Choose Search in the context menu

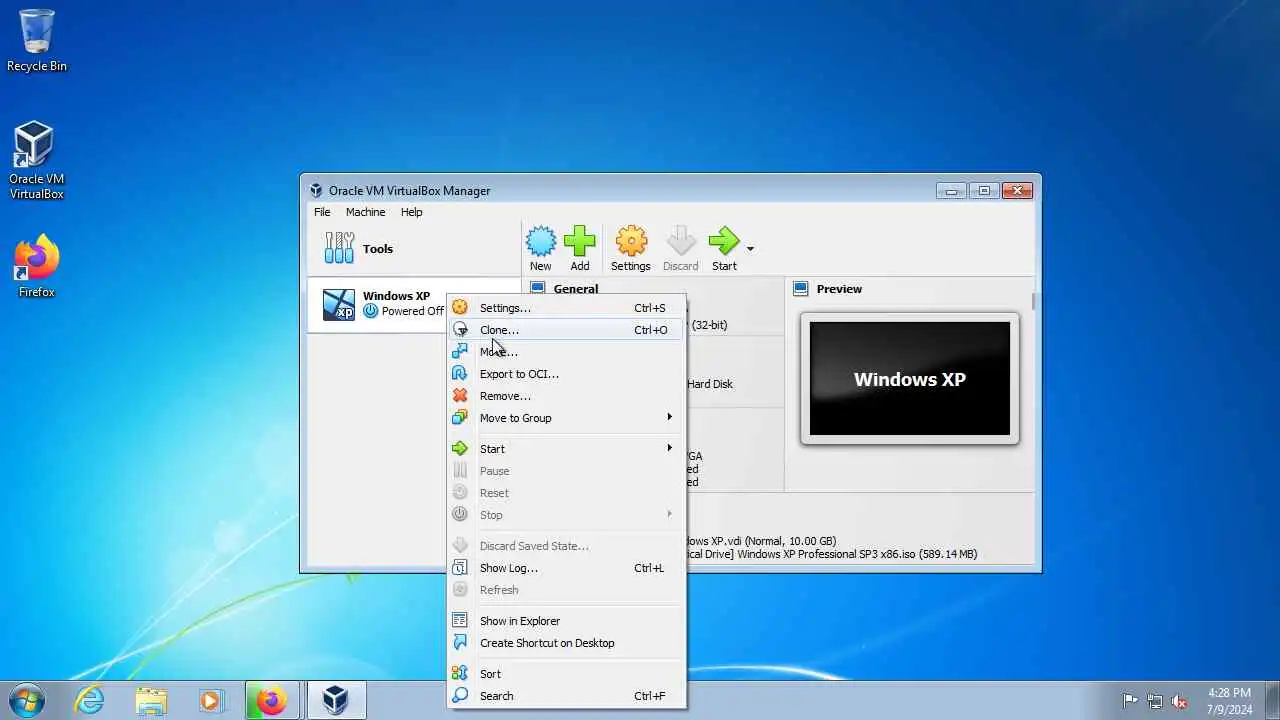566,696
